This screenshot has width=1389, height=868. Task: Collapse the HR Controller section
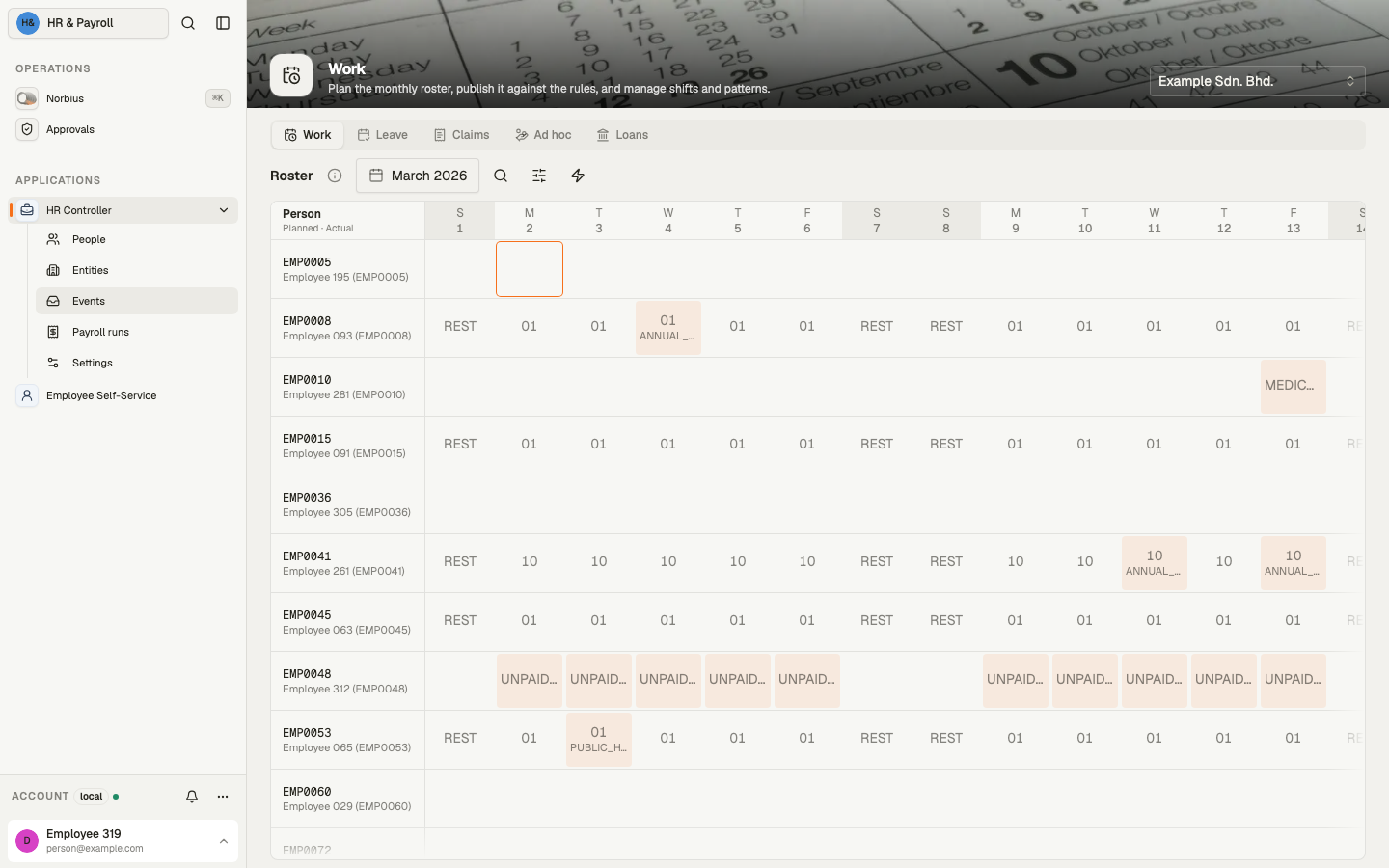224,210
